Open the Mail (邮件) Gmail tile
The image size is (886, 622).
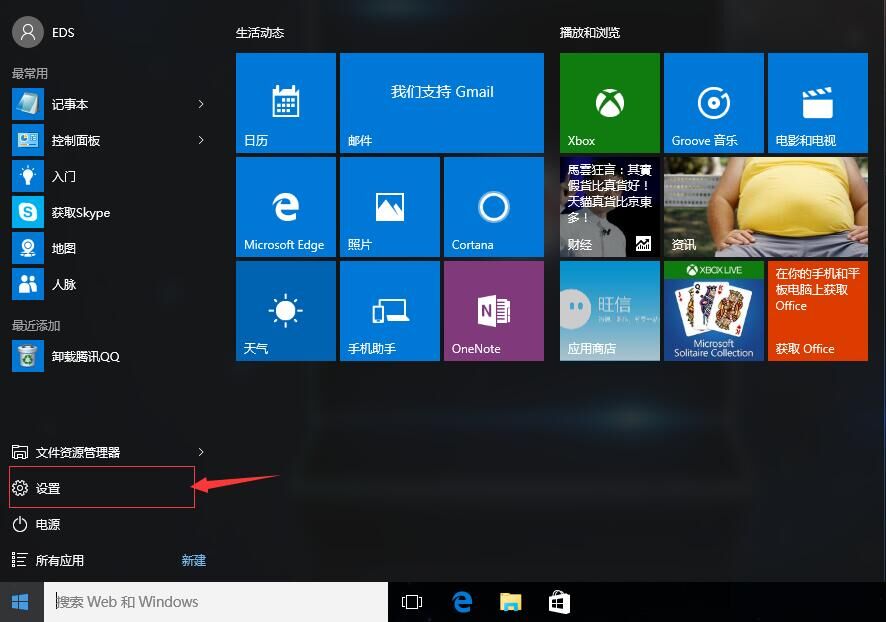pos(442,103)
